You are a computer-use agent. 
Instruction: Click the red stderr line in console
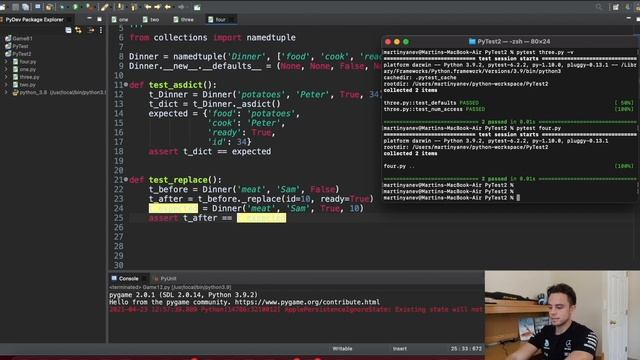[296, 309]
